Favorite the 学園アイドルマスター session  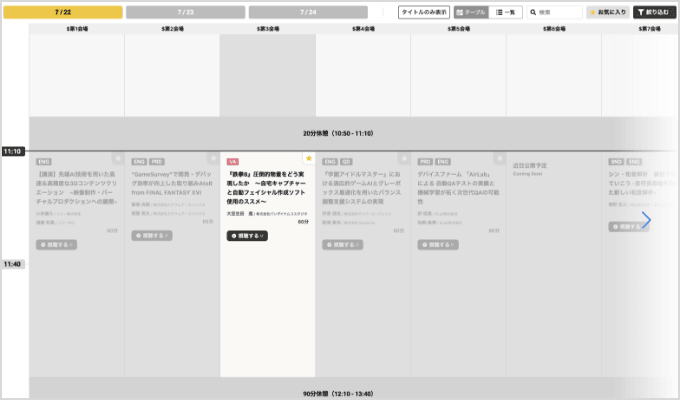(x=404, y=158)
